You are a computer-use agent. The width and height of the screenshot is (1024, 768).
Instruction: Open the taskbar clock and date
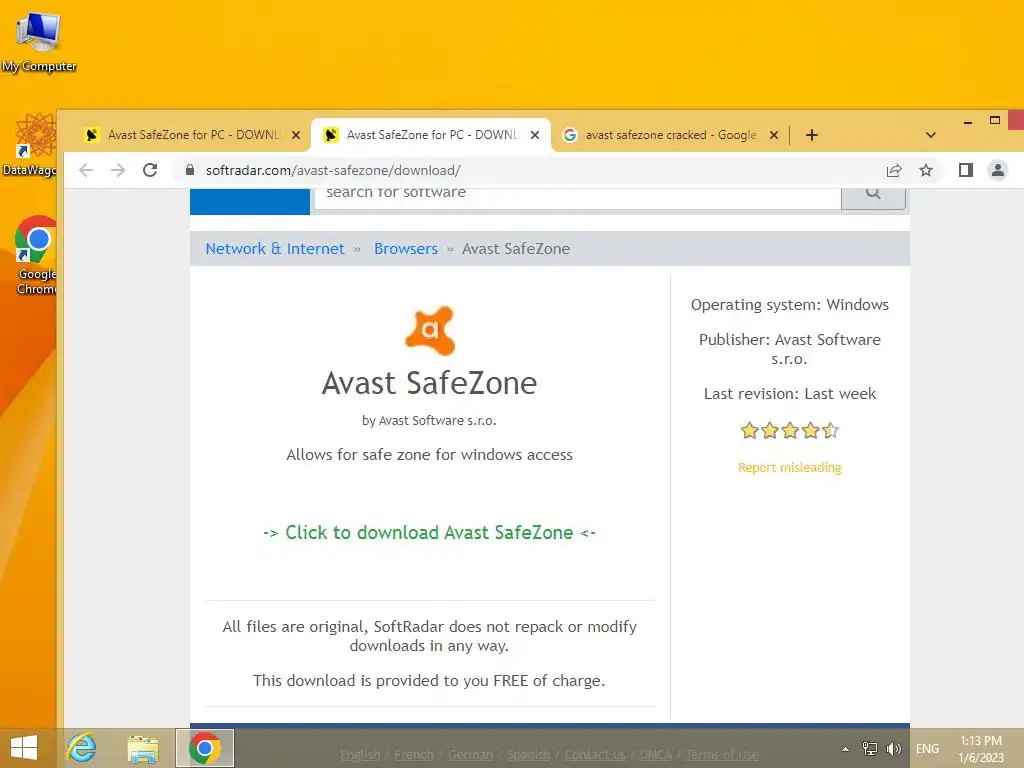981,749
